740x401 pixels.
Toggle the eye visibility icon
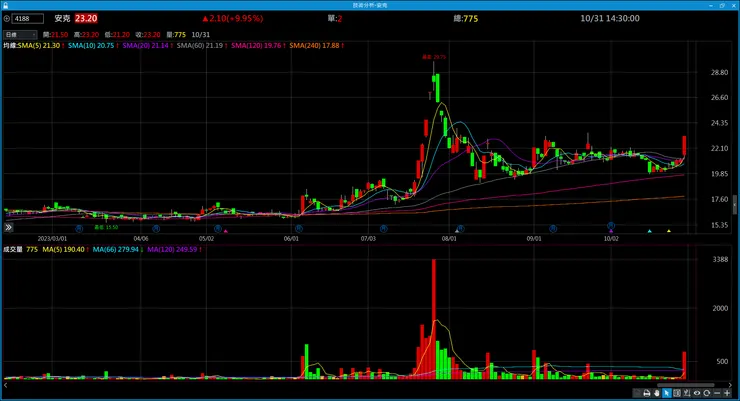[697, 393]
